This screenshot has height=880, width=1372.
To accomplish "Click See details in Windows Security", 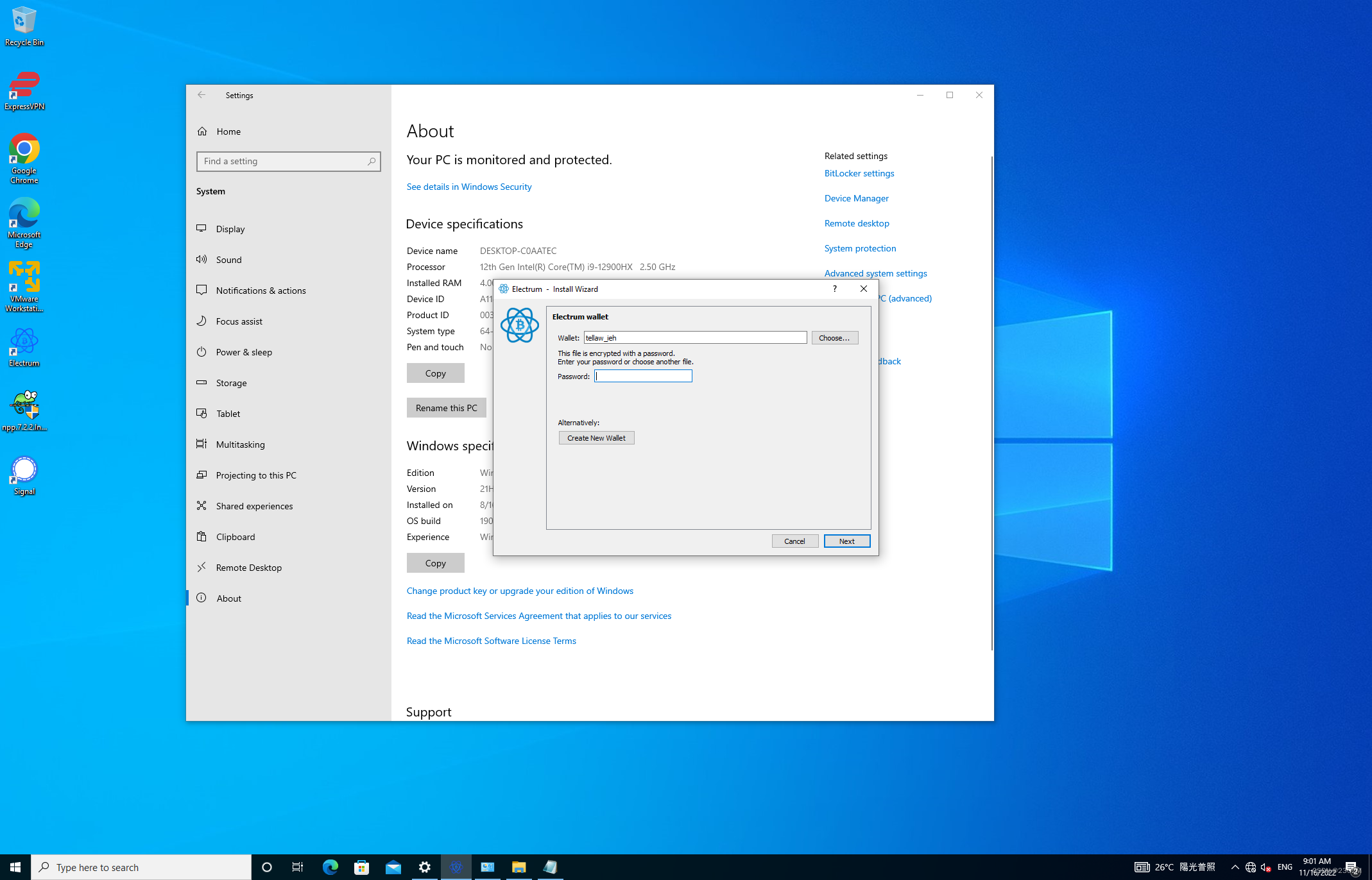I will click(x=468, y=187).
